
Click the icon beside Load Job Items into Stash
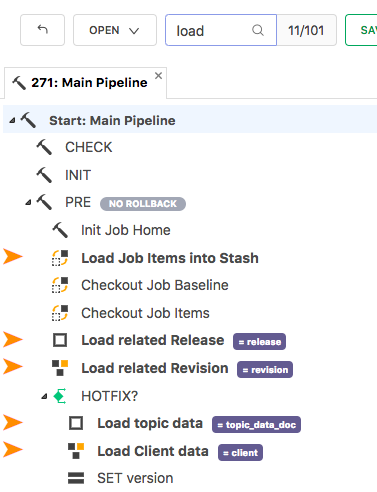(x=60, y=258)
